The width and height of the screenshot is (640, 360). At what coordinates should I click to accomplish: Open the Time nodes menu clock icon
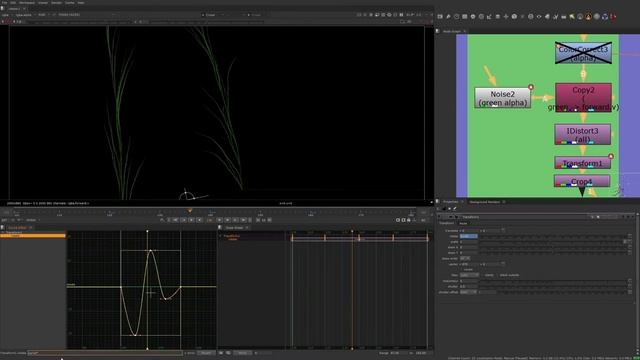point(456,17)
